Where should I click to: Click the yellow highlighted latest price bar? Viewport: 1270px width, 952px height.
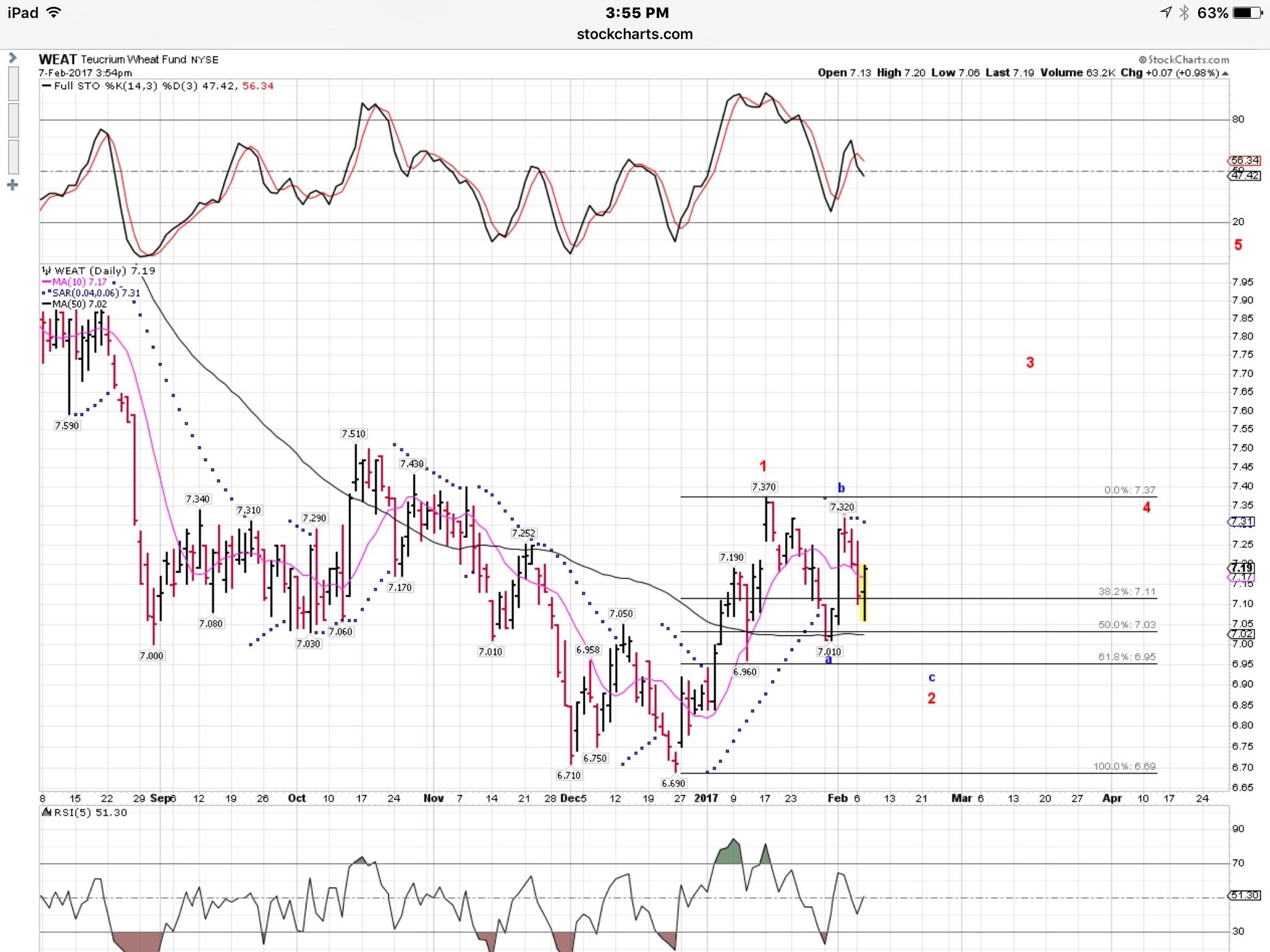coord(863,593)
